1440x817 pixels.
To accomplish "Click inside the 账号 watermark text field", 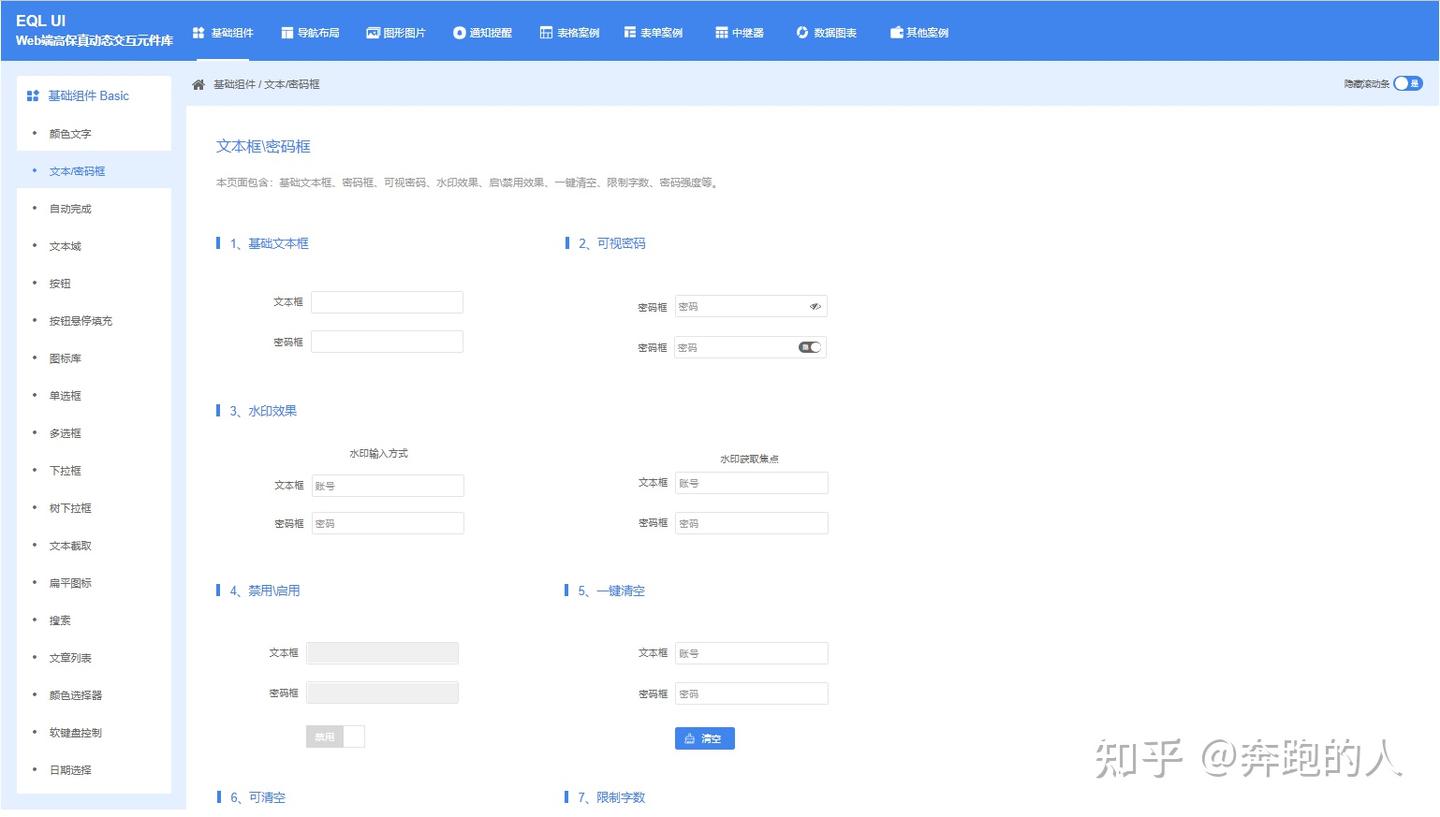I will coord(388,485).
